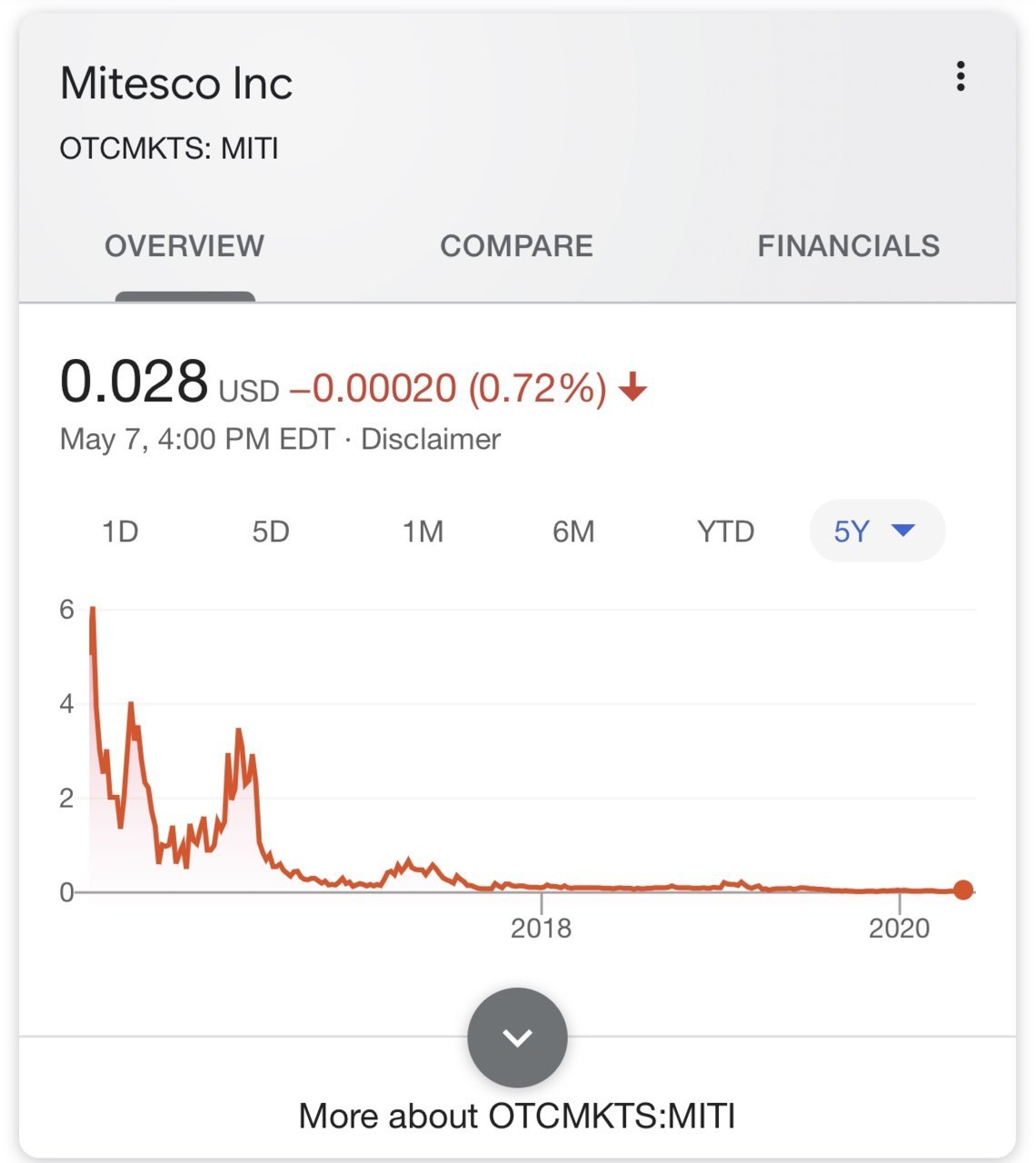This screenshot has height=1163, width=1036.
Task: Select the 1D time range
Action: [120, 531]
